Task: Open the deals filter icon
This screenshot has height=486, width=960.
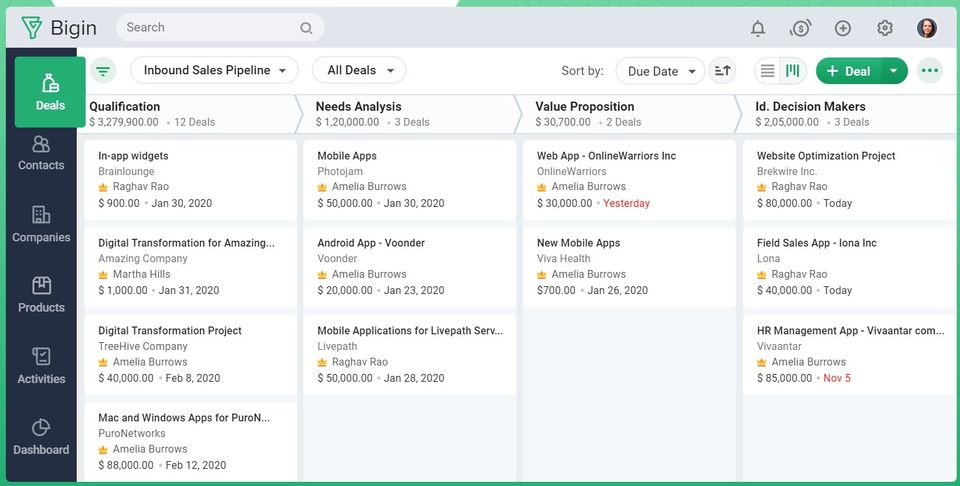Action: 103,71
